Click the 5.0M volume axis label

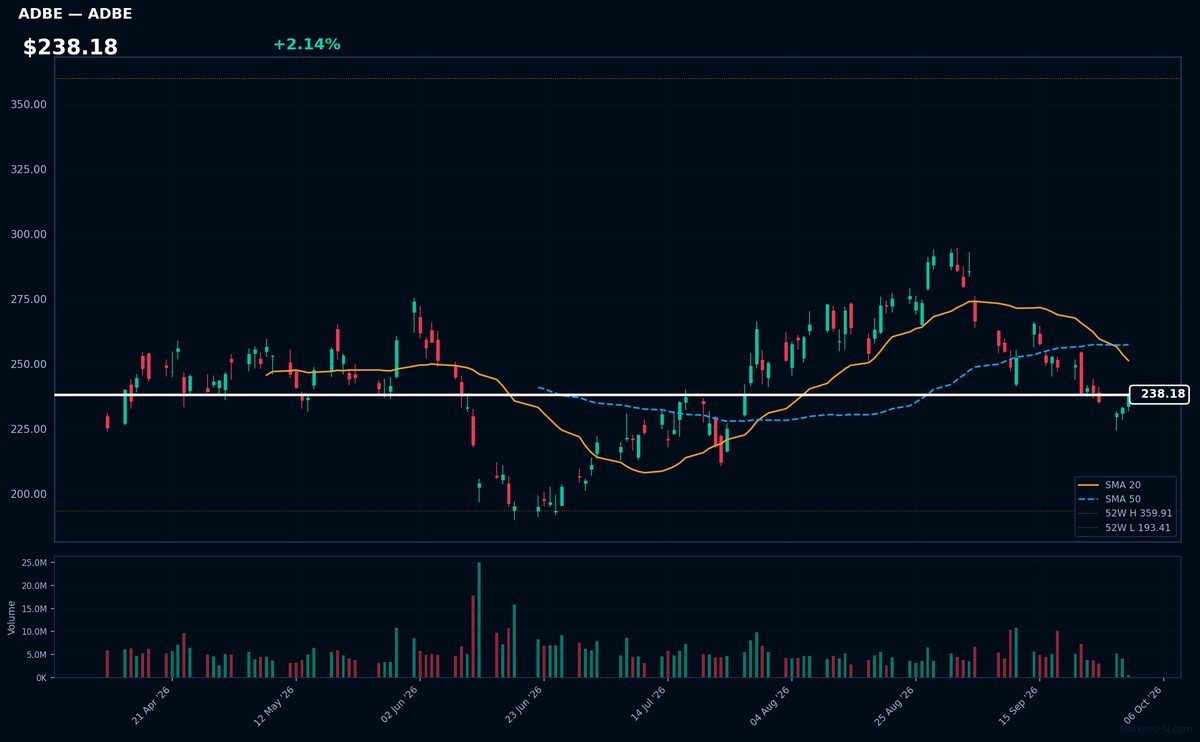pyautogui.click(x=36, y=655)
